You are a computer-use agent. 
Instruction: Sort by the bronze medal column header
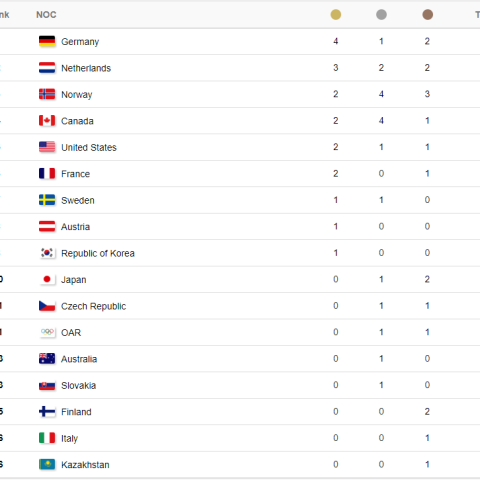pos(427,15)
